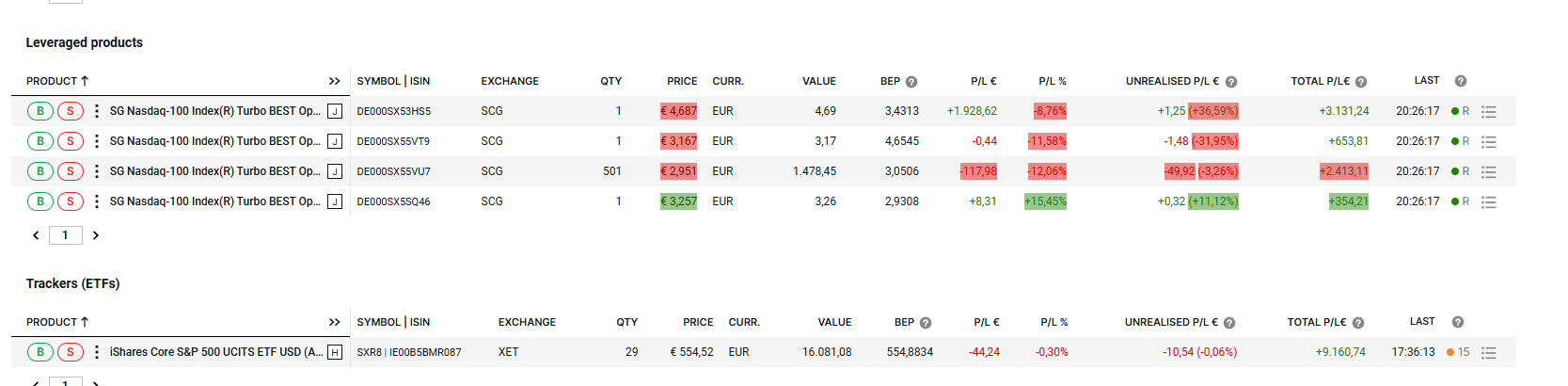This screenshot has height=386, width=1568.
Task: Go to previous page of Leveraged products
Action: [x=36, y=235]
